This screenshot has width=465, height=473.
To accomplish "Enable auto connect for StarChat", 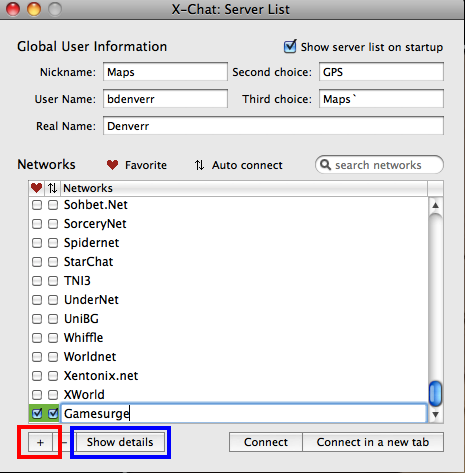I will tap(53, 262).
